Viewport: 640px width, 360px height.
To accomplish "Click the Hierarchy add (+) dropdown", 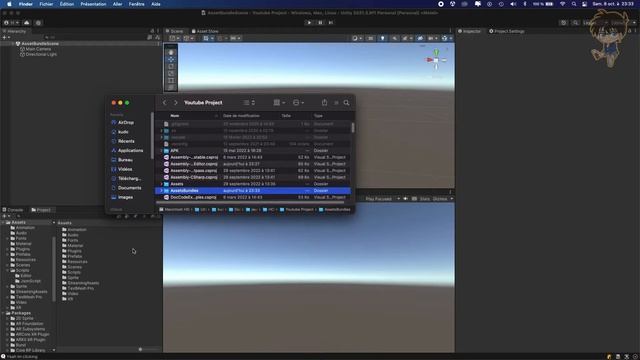I will coord(6,38).
